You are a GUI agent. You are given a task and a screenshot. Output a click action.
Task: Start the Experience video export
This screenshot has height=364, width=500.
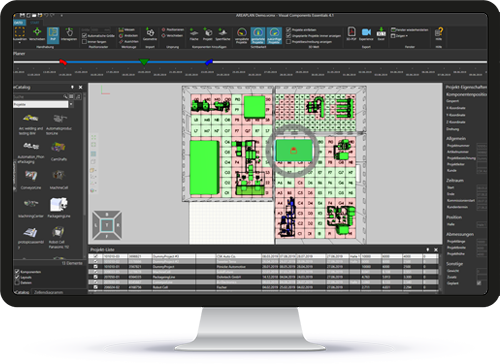[366, 34]
